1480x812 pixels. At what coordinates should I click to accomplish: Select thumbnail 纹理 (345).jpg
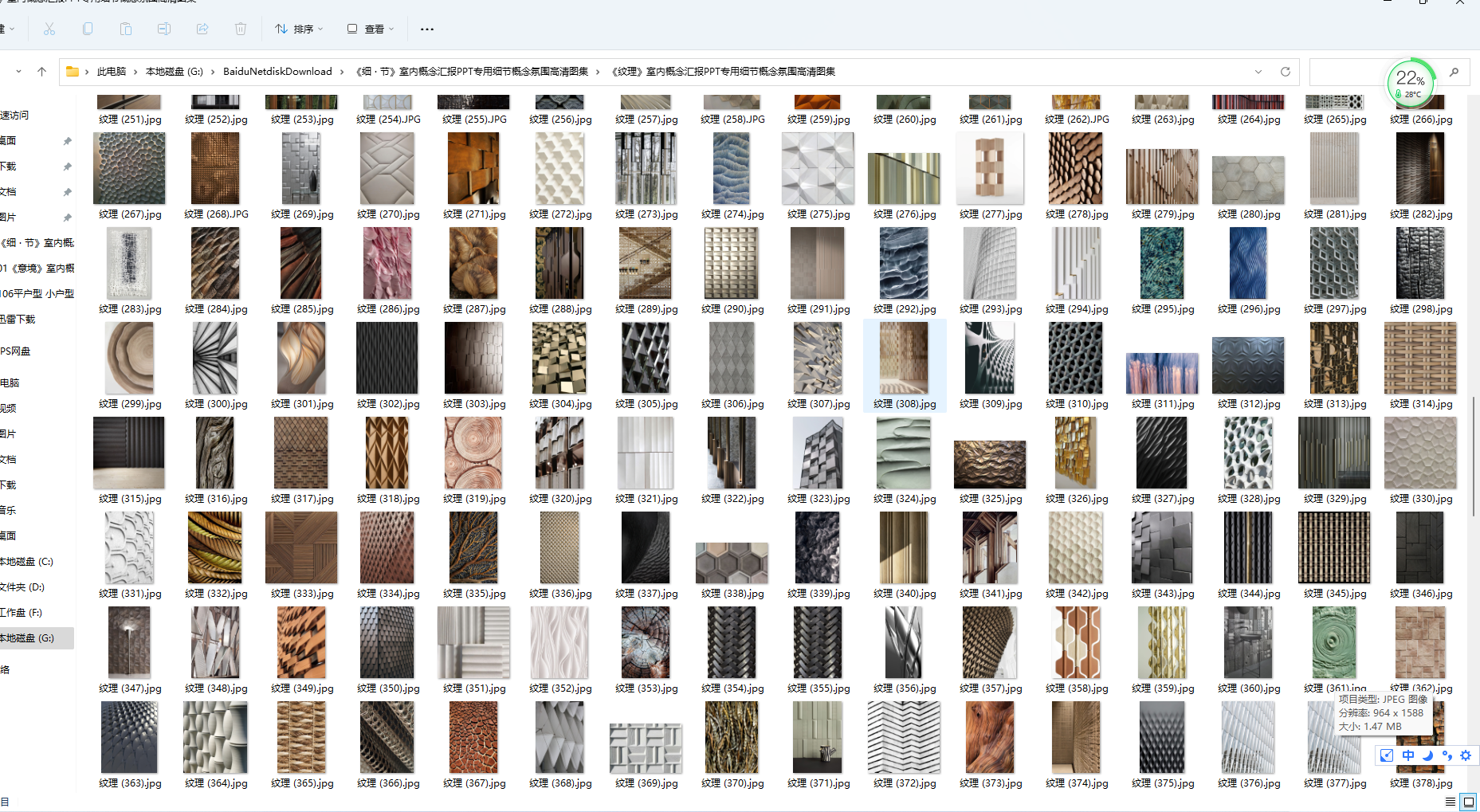[x=1334, y=547]
